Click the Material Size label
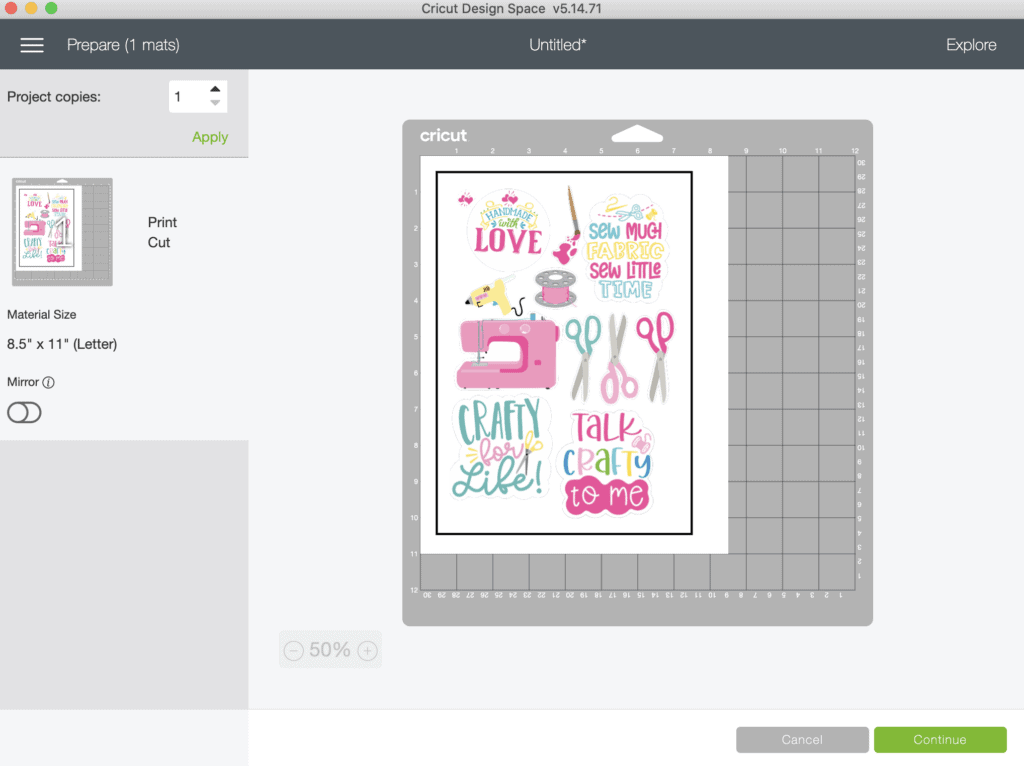The image size is (1024, 766). [42, 315]
